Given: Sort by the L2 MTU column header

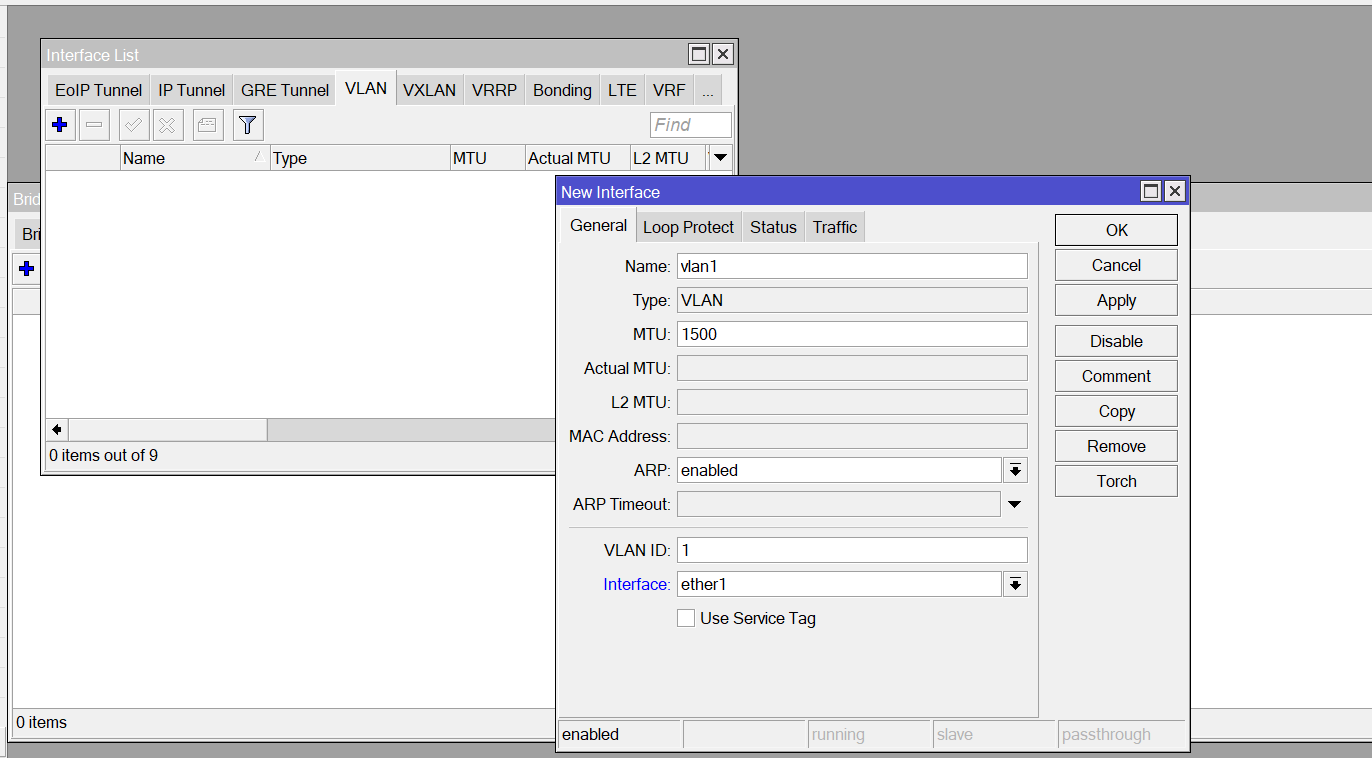Looking at the screenshot, I should pos(667,158).
